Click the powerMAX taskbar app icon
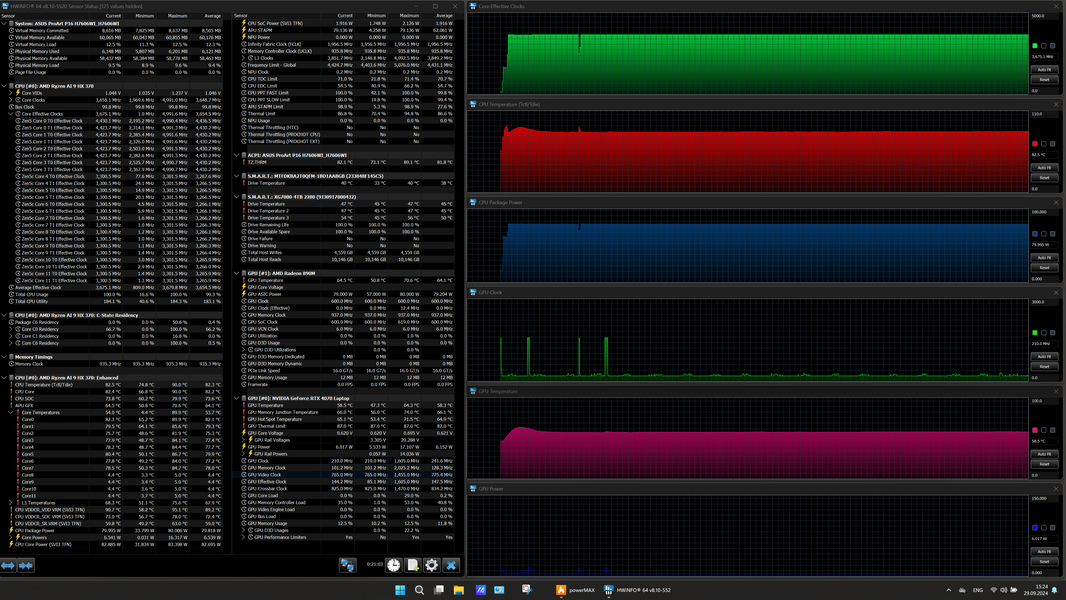The image size is (1066, 600). point(561,590)
